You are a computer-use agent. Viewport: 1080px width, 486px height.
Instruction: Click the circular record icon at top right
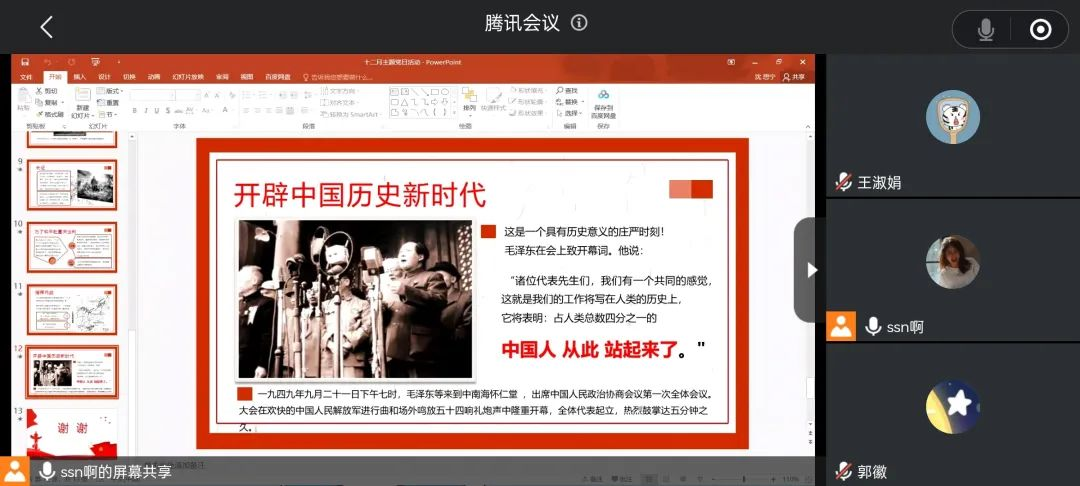click(1040, 30)
